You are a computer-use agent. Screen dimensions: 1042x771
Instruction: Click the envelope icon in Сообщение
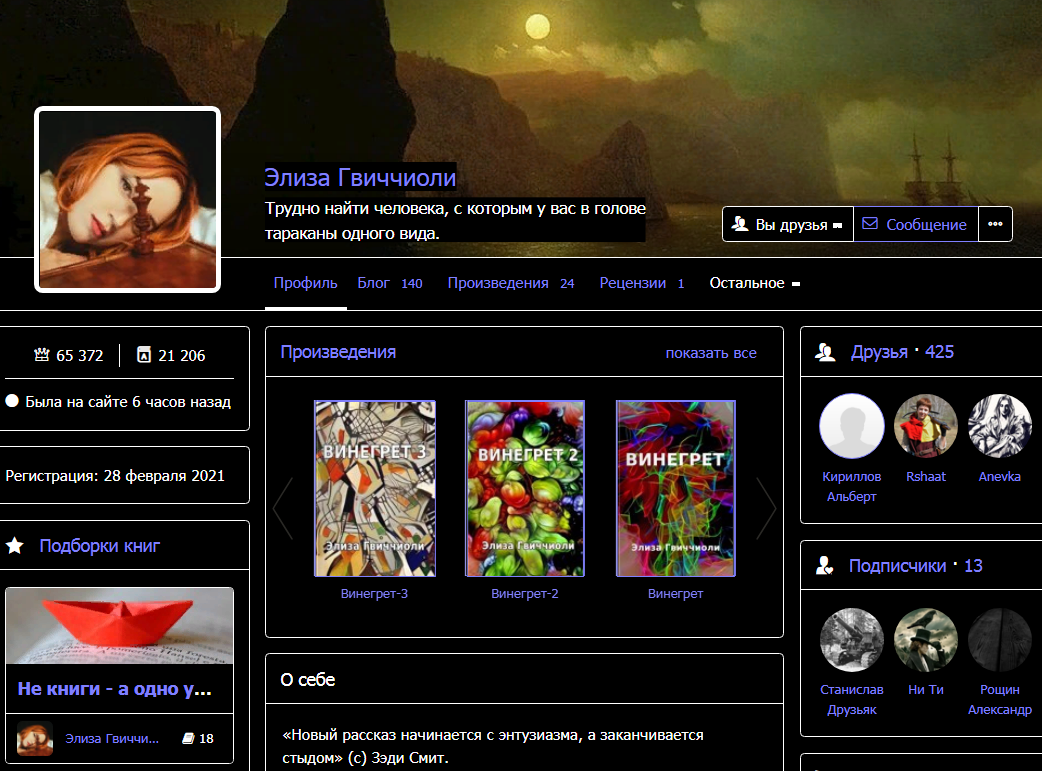click(x=870, y=224)
